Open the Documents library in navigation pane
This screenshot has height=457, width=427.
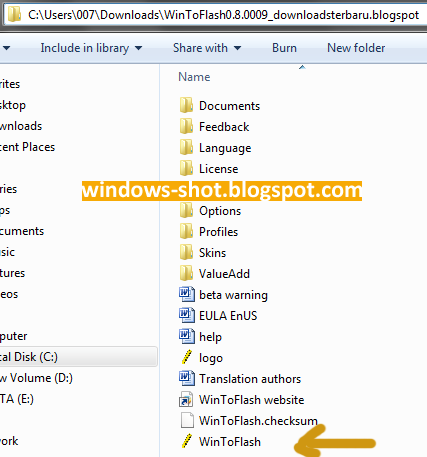click(x=22, y=231)
